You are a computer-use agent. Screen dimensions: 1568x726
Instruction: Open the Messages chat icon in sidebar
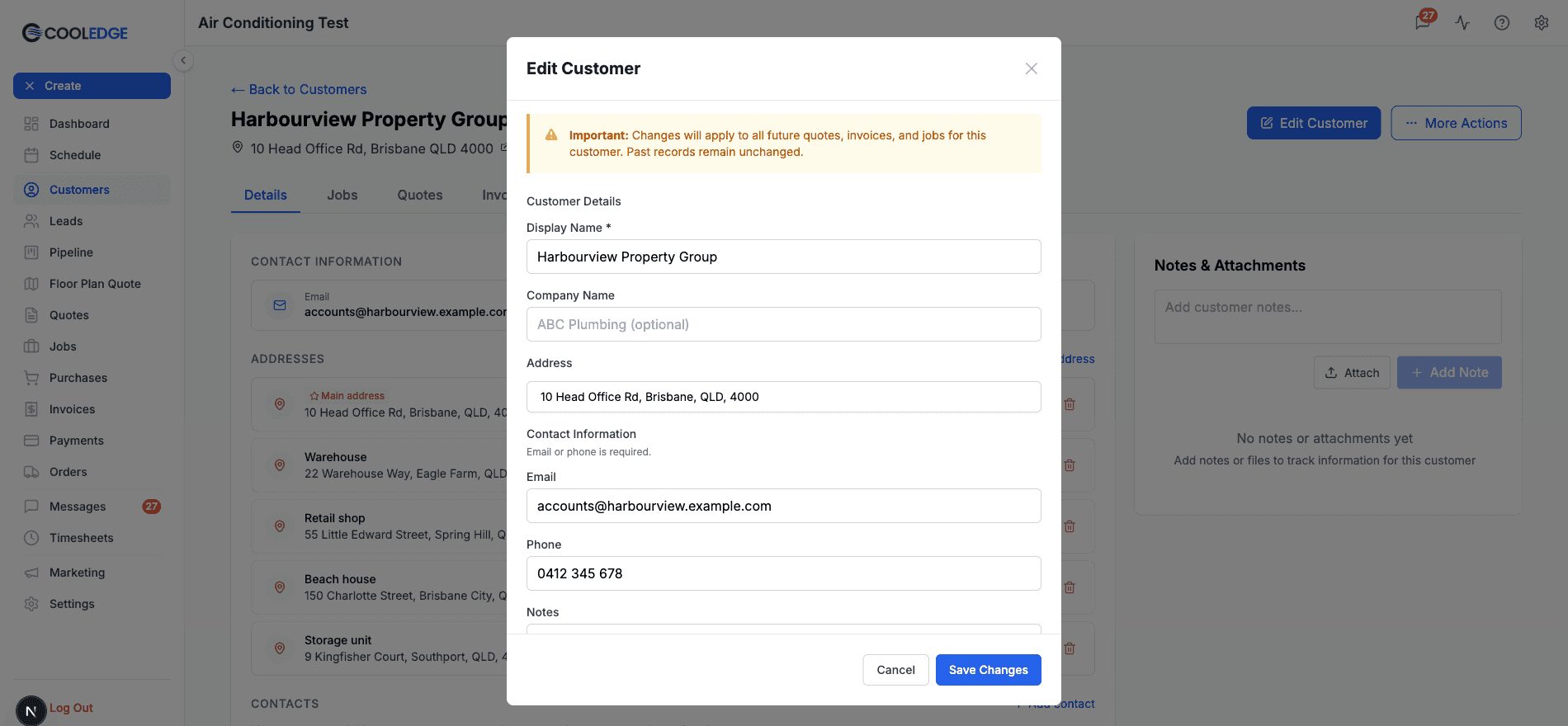31,507
